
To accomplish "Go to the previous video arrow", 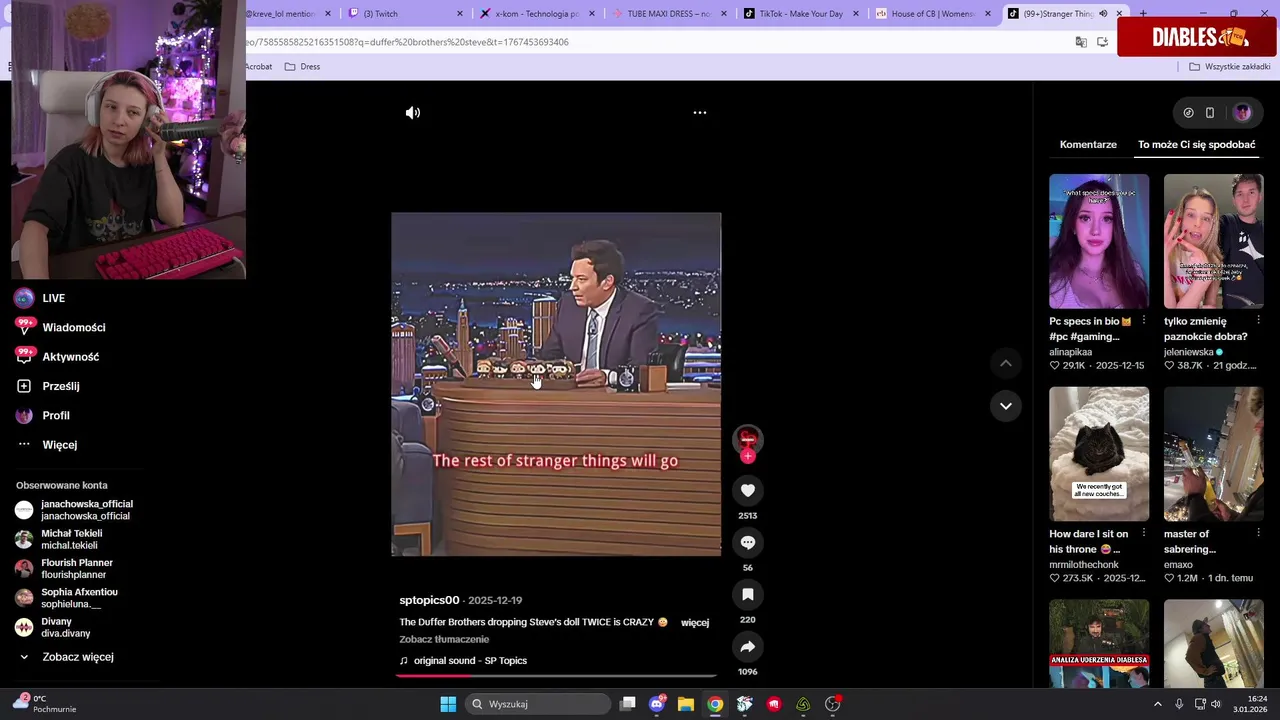I will coord(1006,363).
